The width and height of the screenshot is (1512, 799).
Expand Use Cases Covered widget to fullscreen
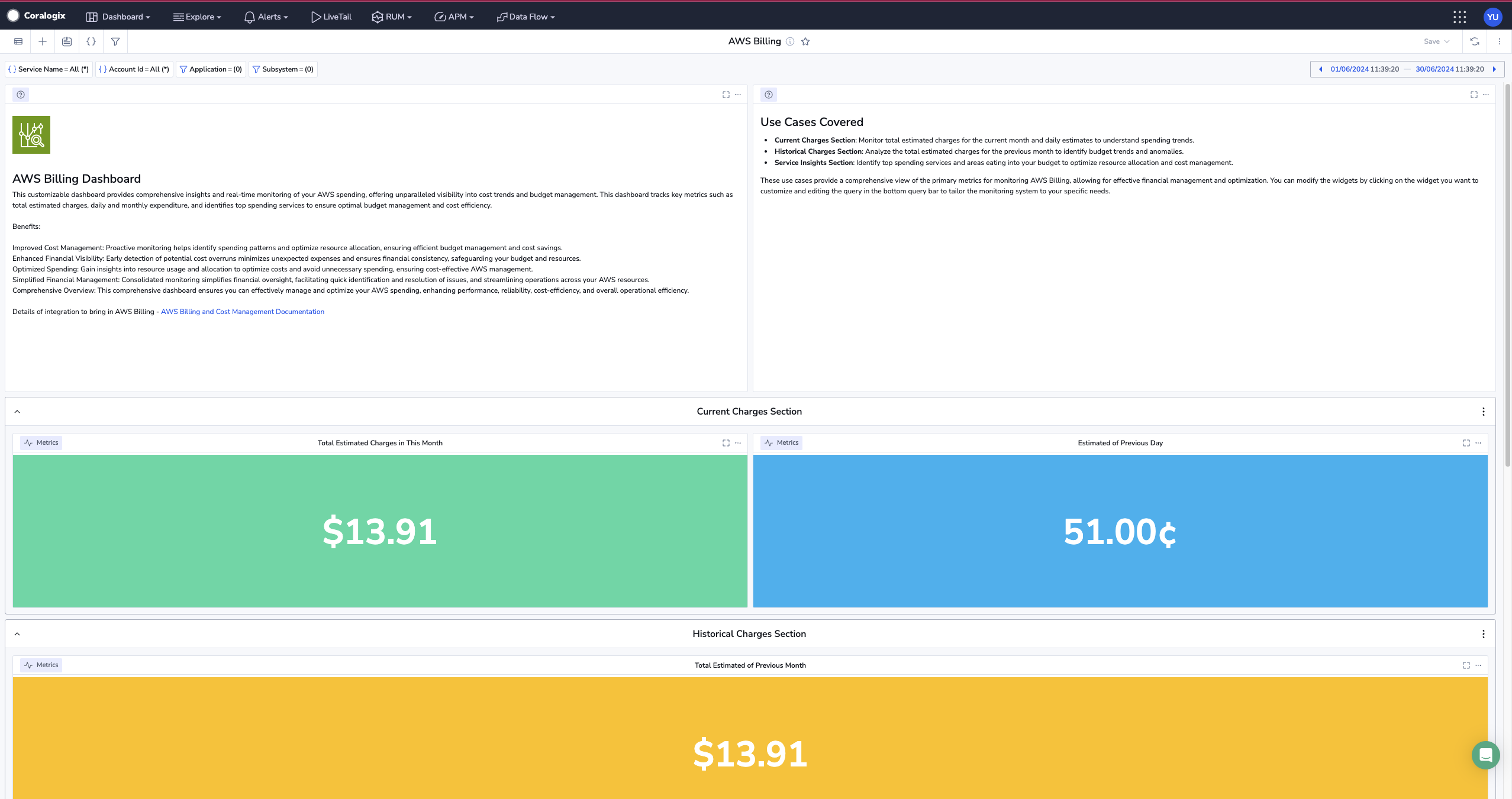coord(1474,95)
